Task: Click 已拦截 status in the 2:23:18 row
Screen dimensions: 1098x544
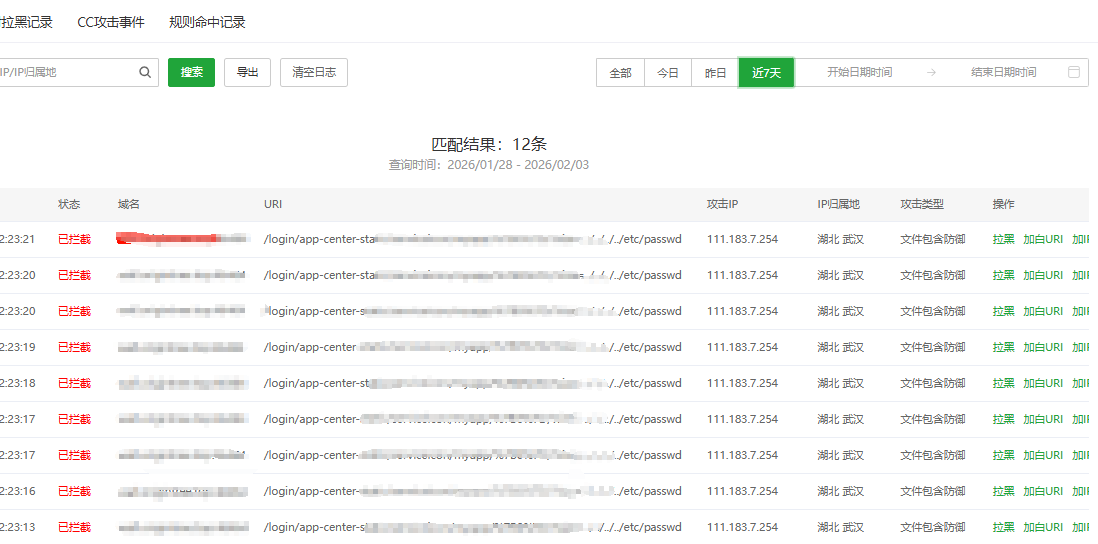Action: pyautogui.click(x=74, y=384)
